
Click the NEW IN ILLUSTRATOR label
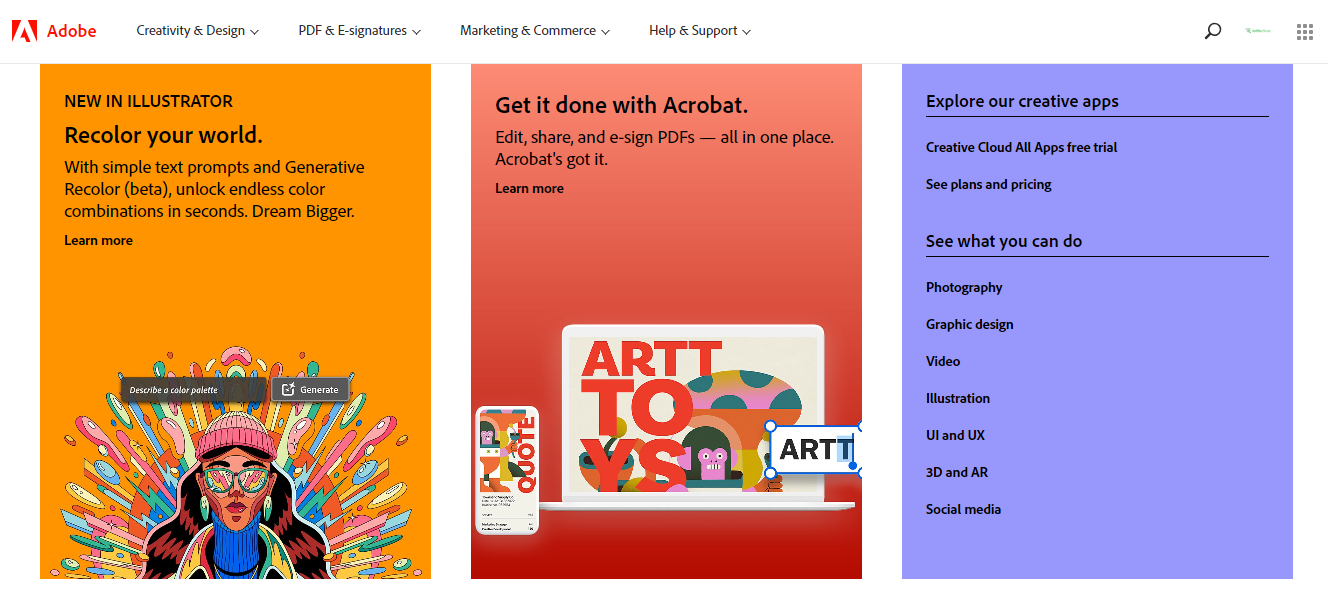(149, 101)
